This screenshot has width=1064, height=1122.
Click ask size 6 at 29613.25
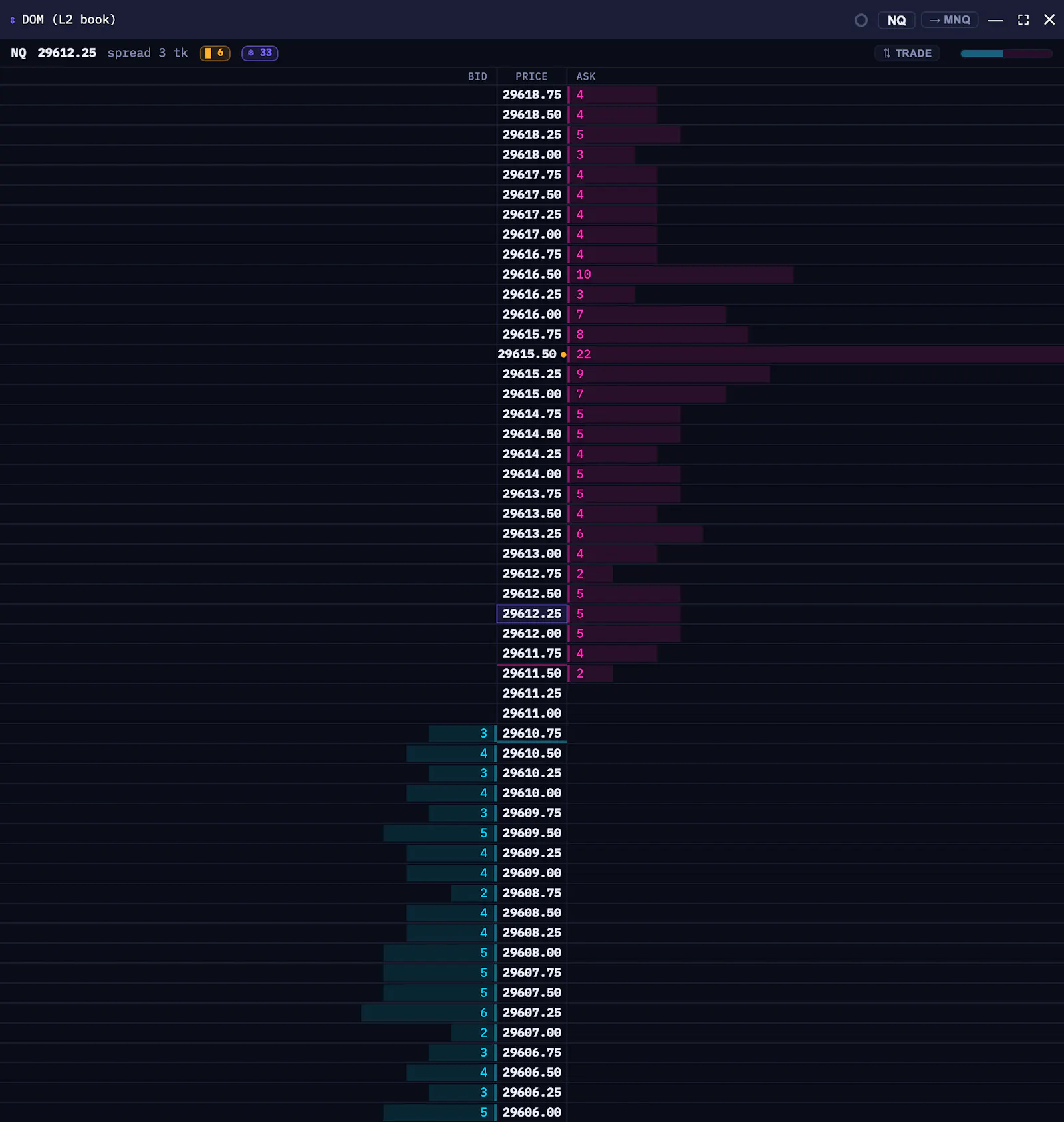pyautogui.click(x=580, y=534)
